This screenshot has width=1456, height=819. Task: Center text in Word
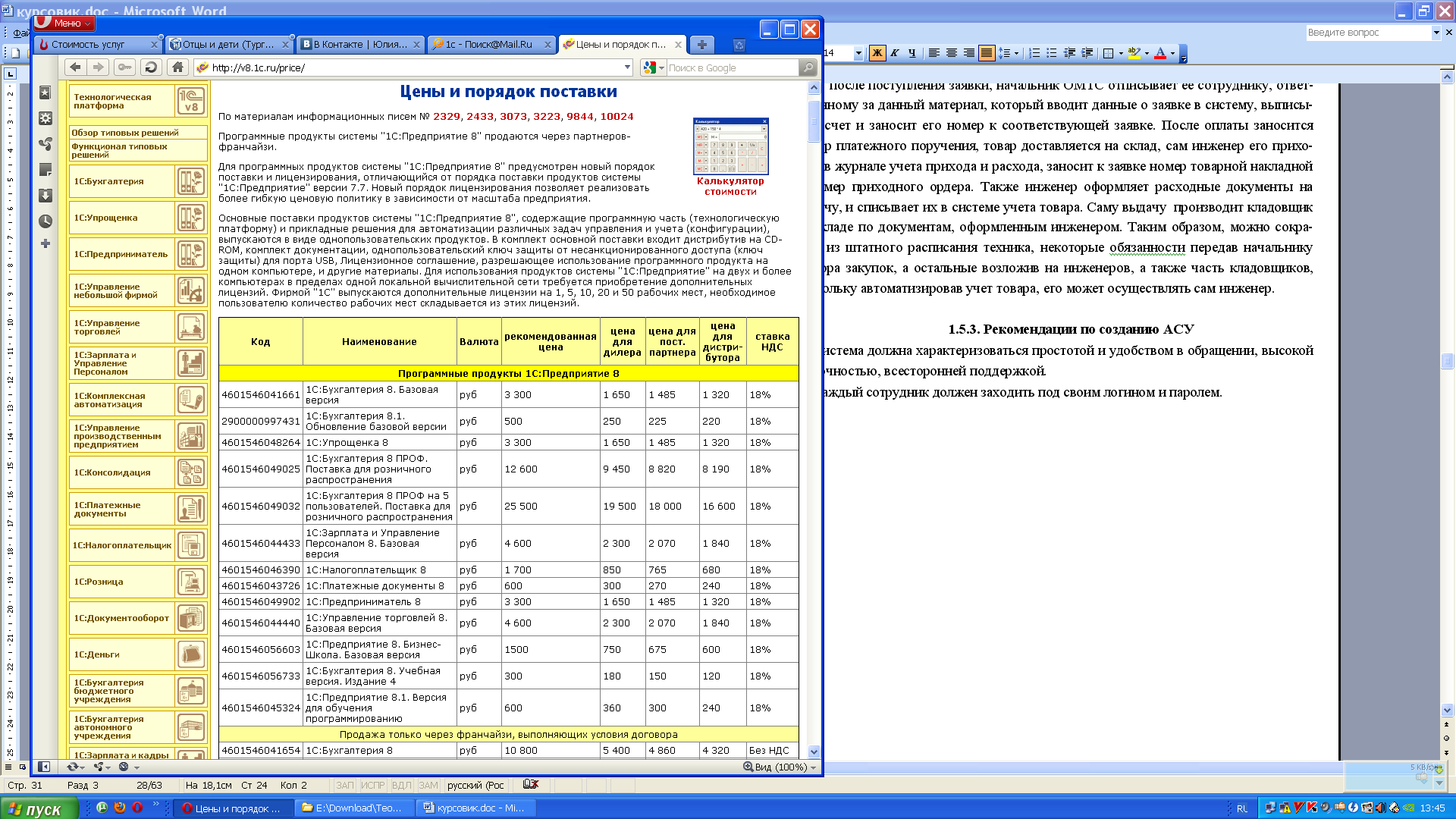tap(952, 53)
